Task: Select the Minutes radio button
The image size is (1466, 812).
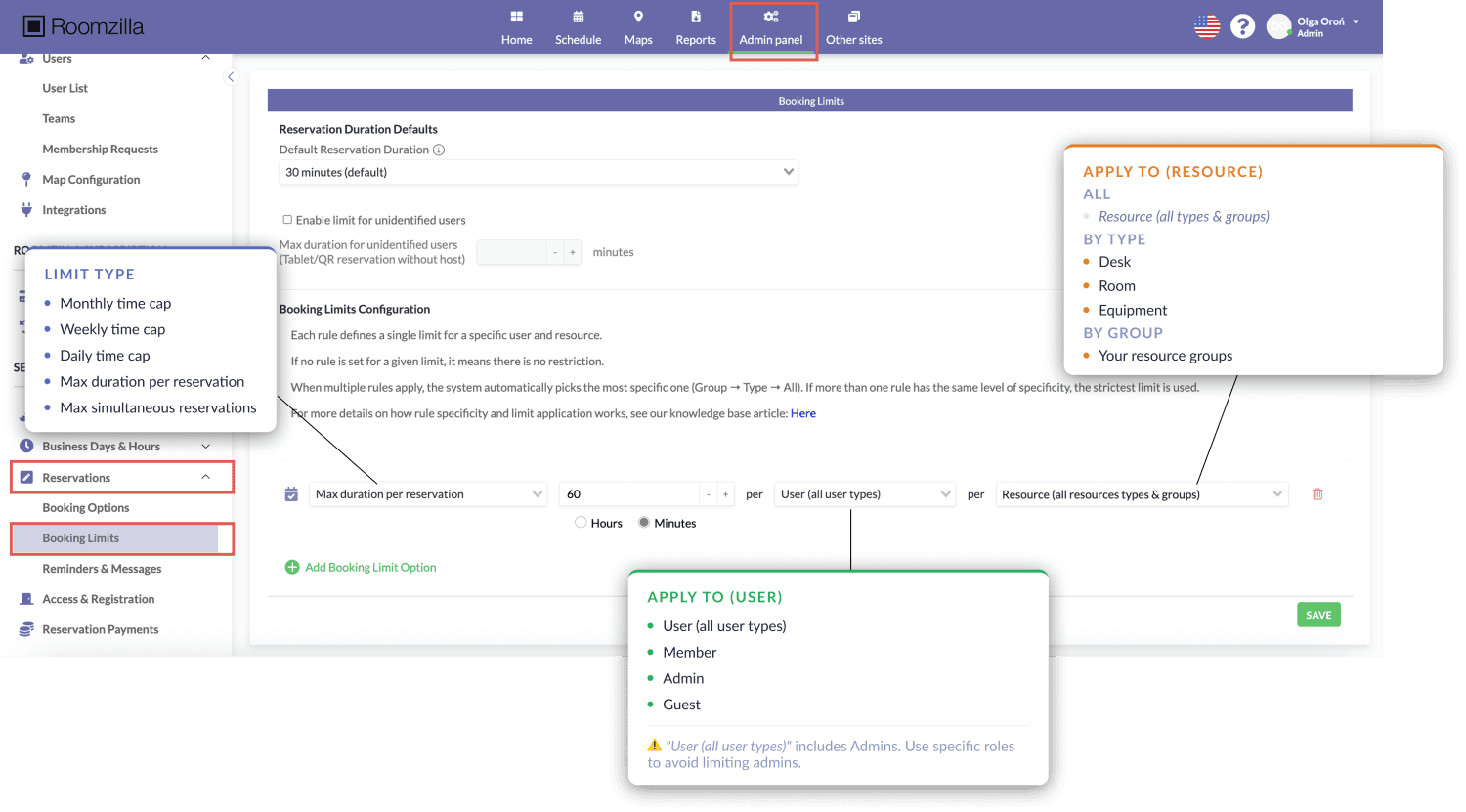Action: point(644,523)
